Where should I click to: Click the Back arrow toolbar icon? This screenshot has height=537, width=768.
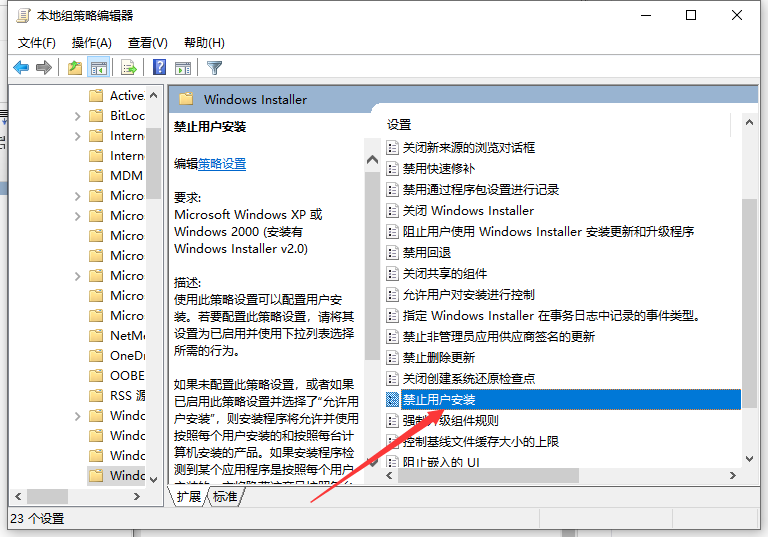point(21,68)
